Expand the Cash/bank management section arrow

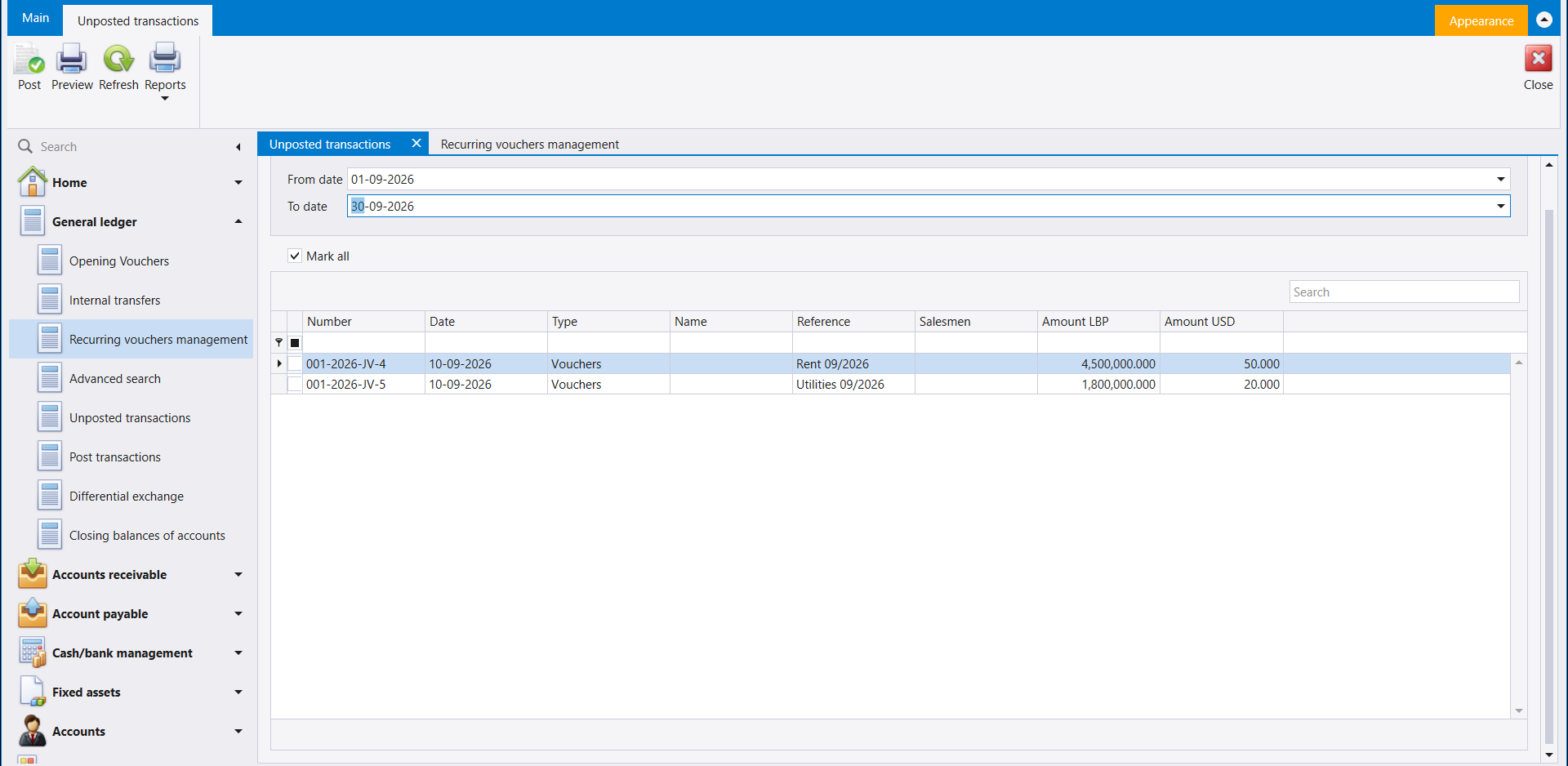[238, 652]
